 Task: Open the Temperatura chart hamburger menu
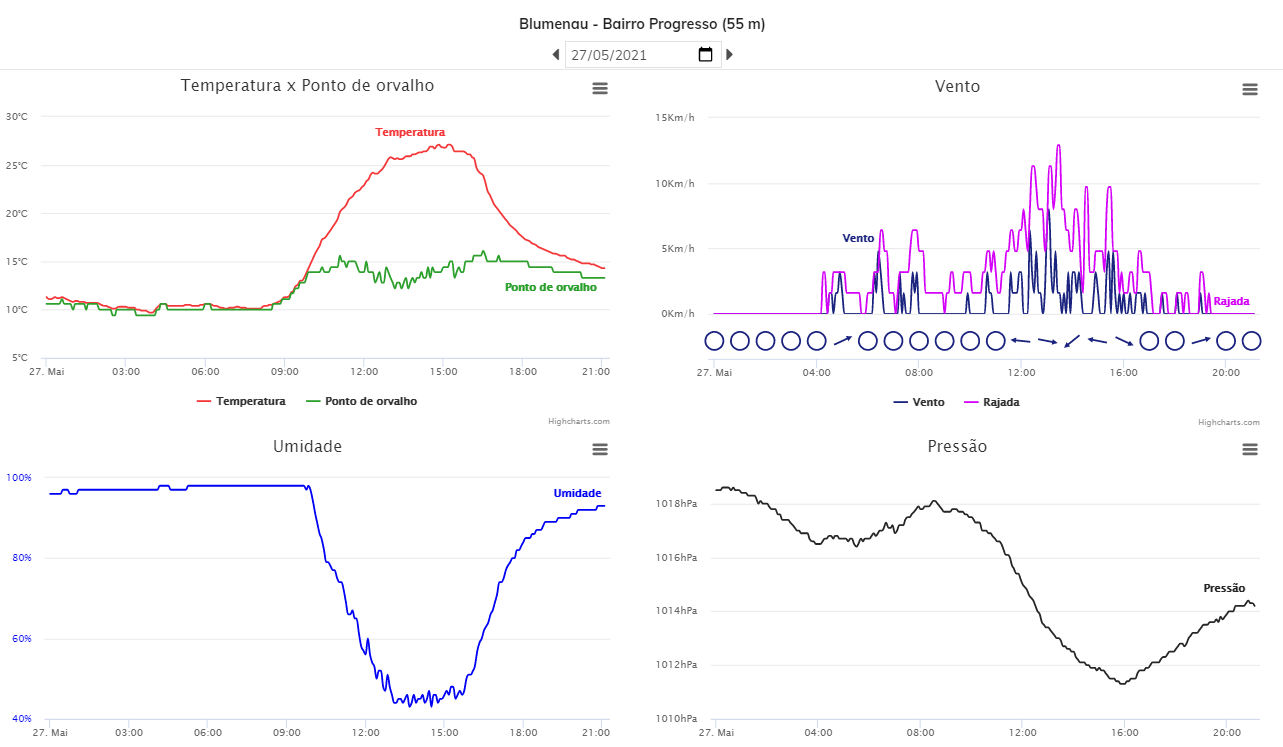(x=600, y=89)
